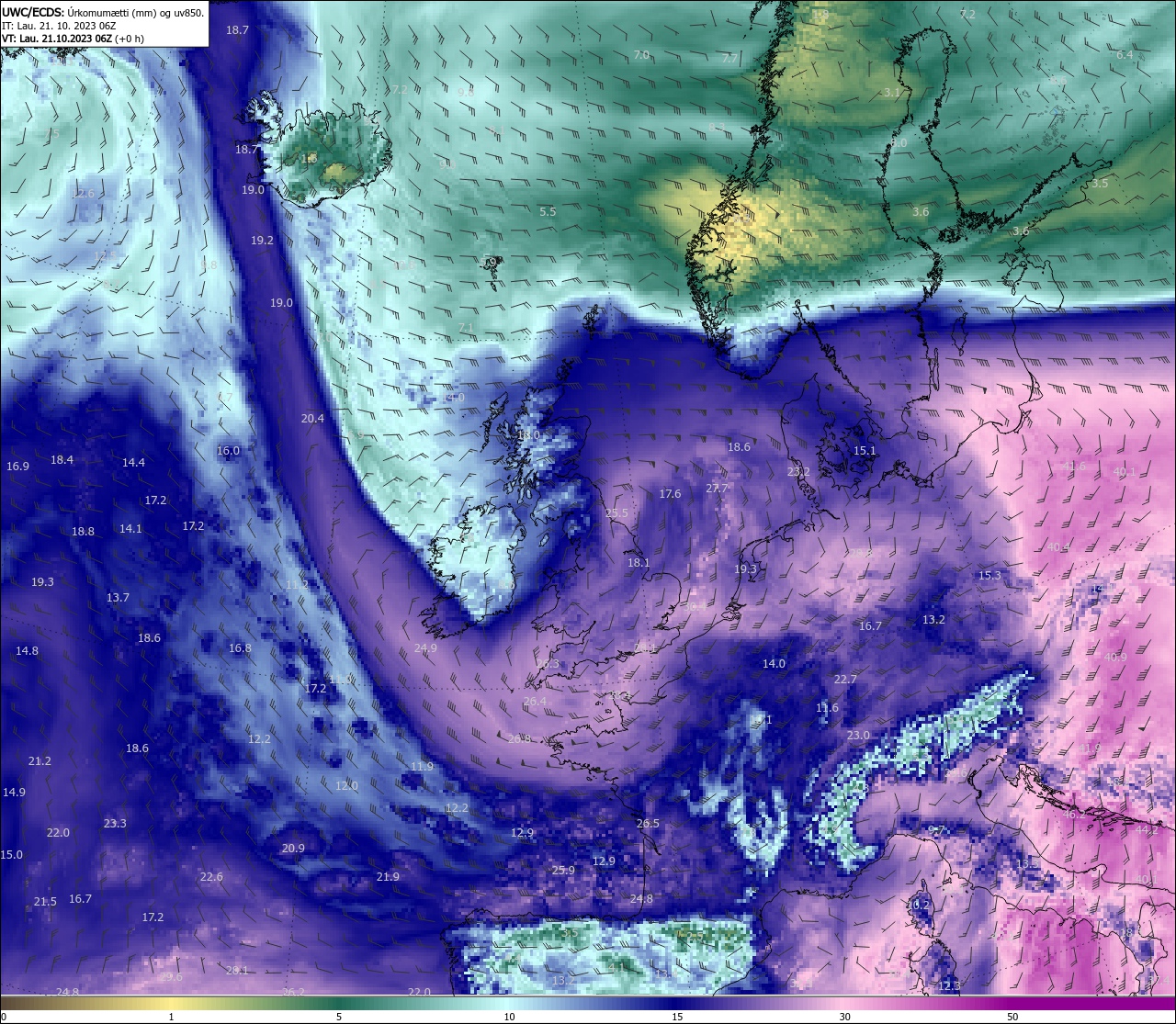Image resolution: width=1176 pixels, height=1024 pixels.
Task: Click the 44.2 value on the map
Action: [x=1147, y=830]
